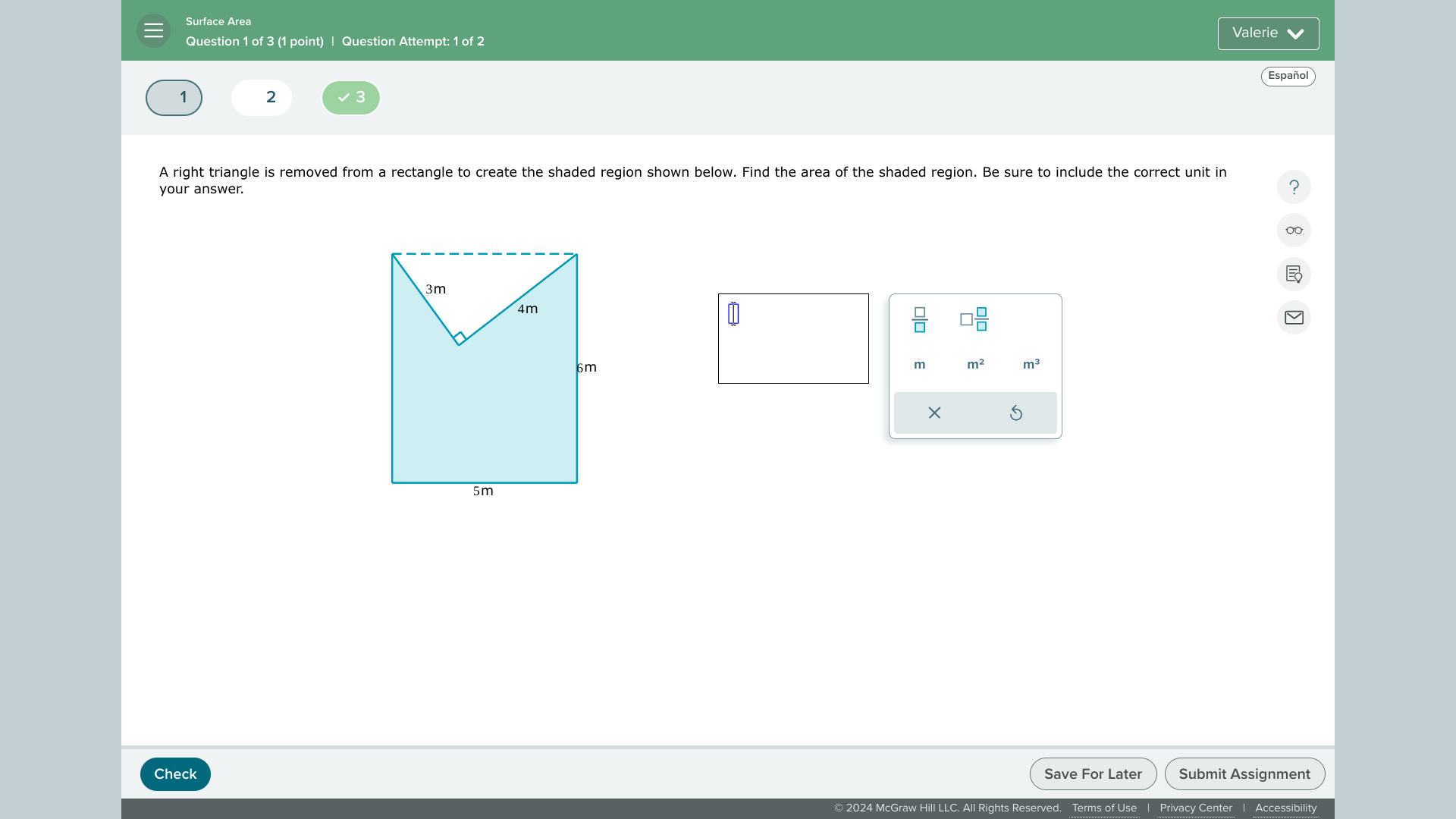Click the "5m" base label
Image resolution: width=1456 pixels, height=819 pixels.
(483, 491)
